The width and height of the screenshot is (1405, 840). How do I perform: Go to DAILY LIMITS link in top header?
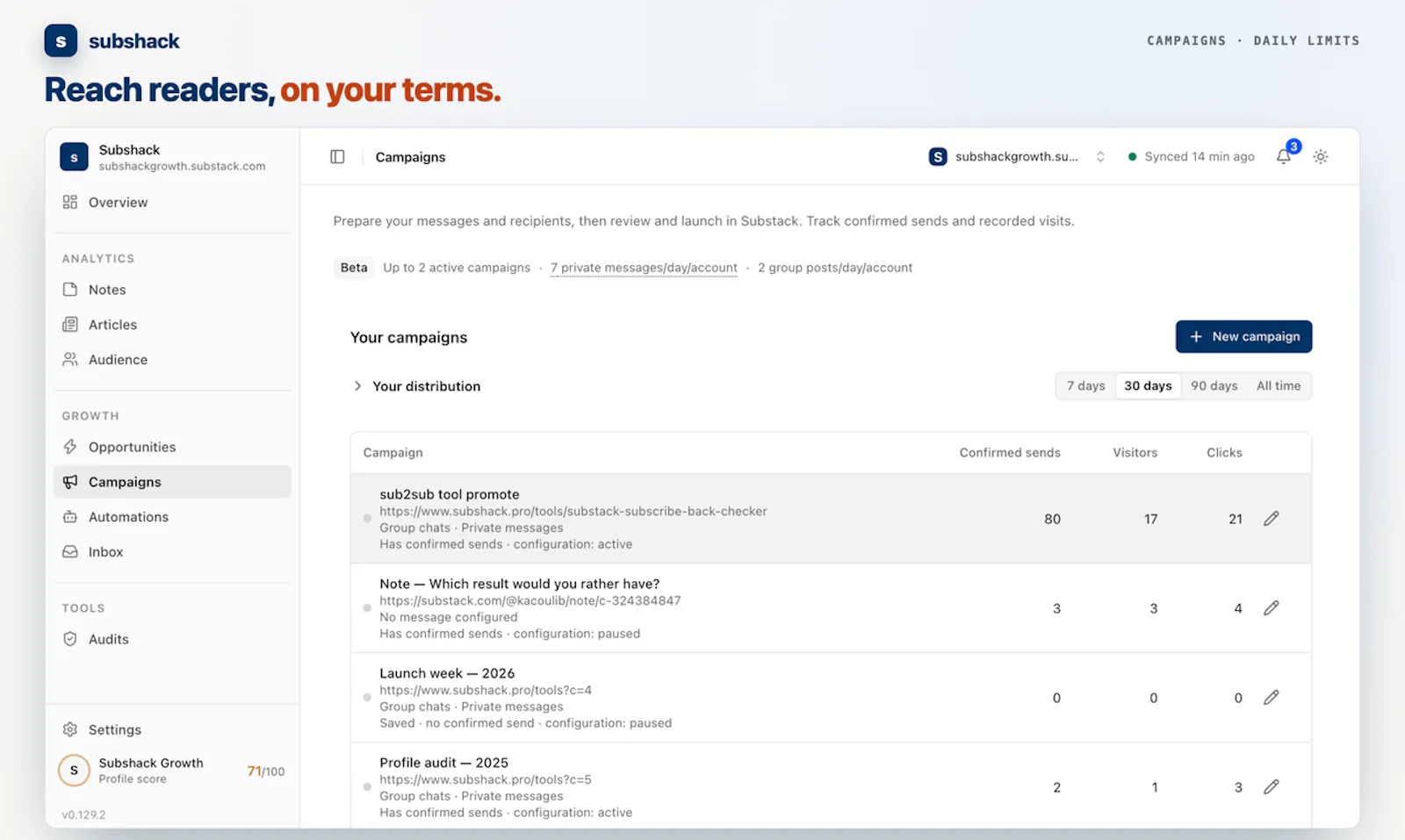pos(1307,40)
